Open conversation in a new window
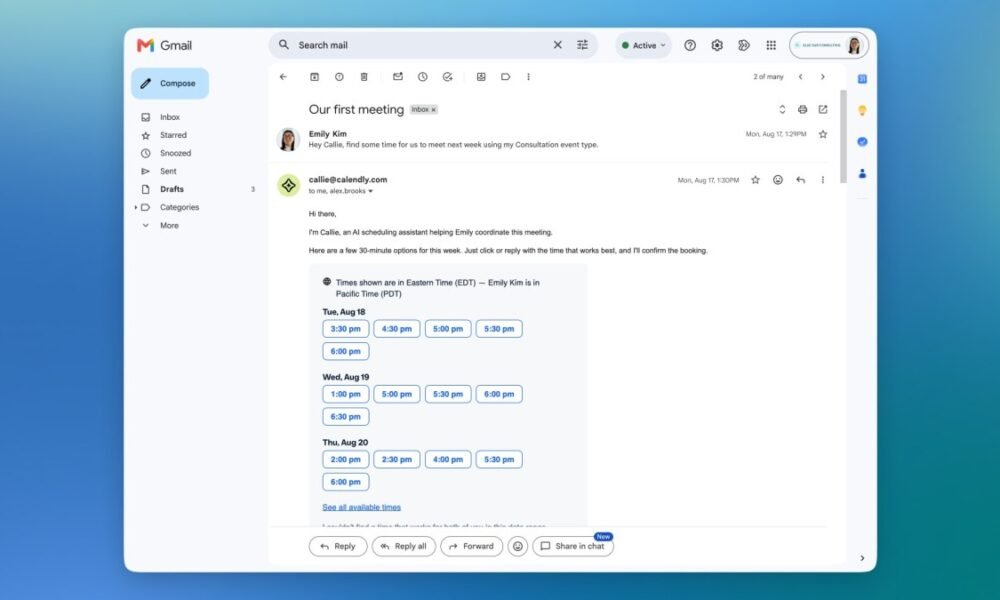1000x600 pixels. 823,110
